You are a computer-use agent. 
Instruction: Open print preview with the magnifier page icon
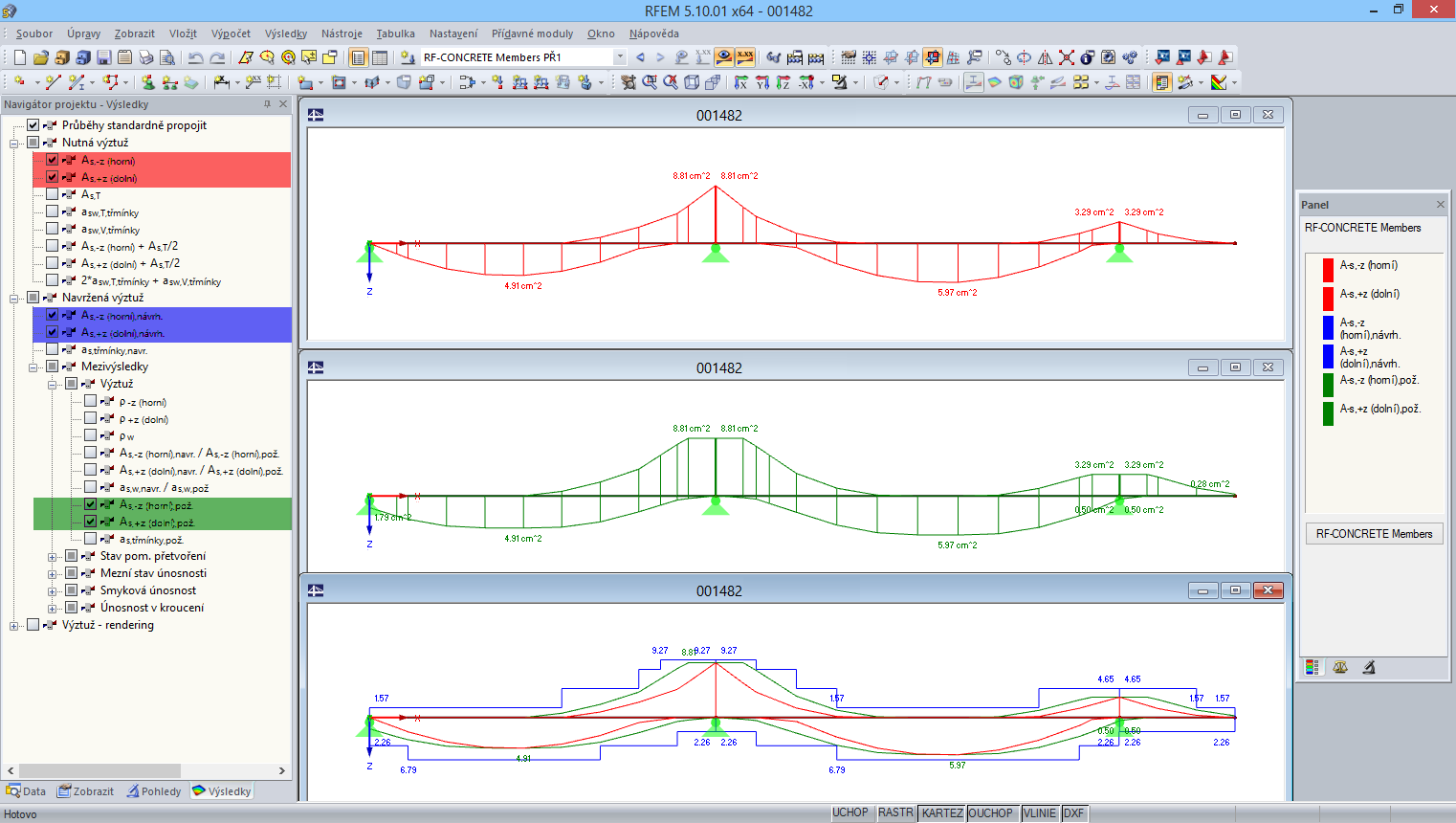(x=166, y=57)
